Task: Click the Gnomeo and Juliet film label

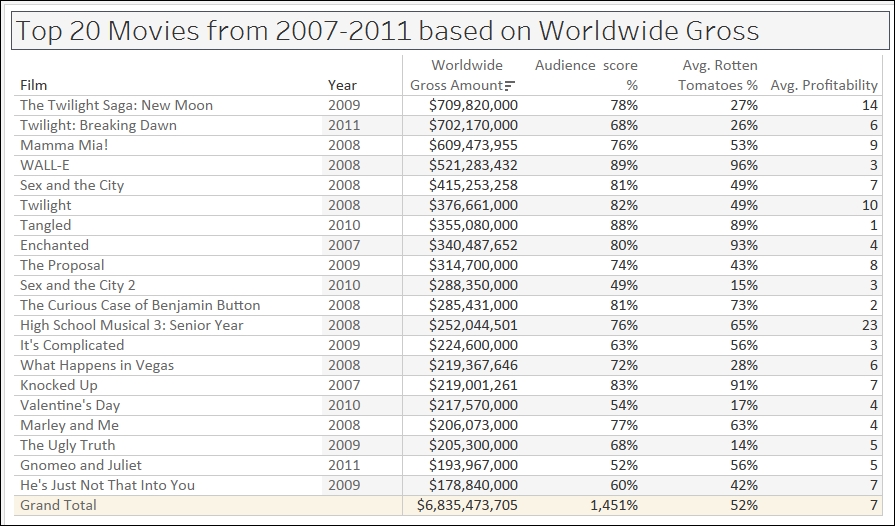Action: pyautogui.click(x=80, y=465)
